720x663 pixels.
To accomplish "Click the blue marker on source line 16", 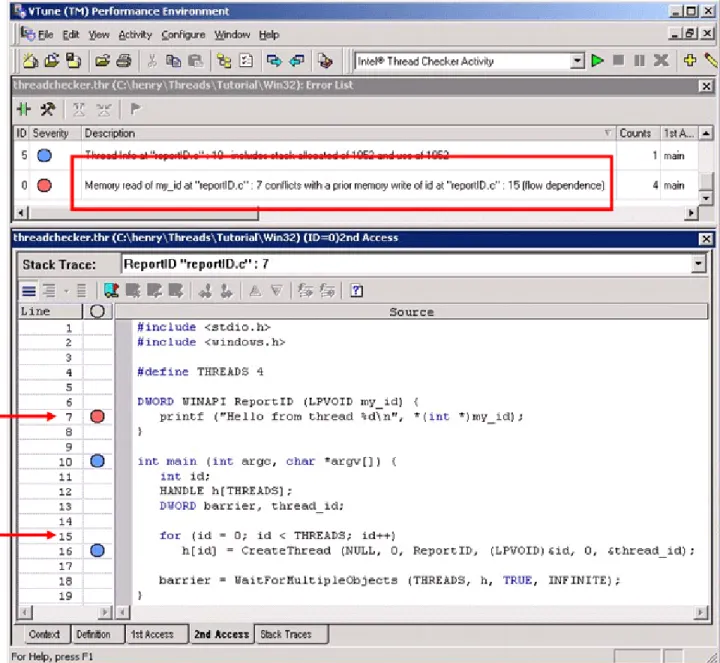I will (97, 551).
